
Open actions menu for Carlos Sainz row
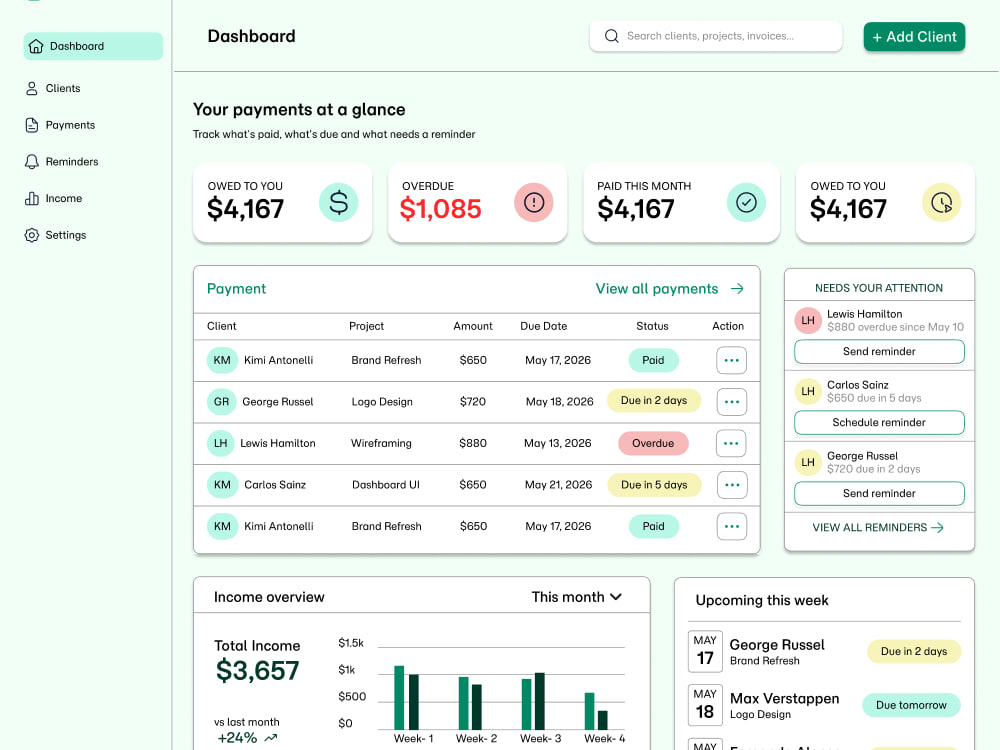(x=732, y=485)
